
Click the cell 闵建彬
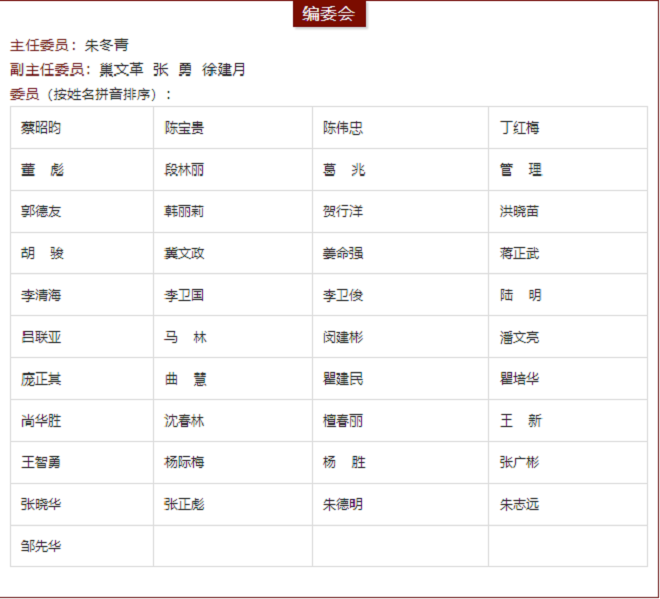click(400, 337)
